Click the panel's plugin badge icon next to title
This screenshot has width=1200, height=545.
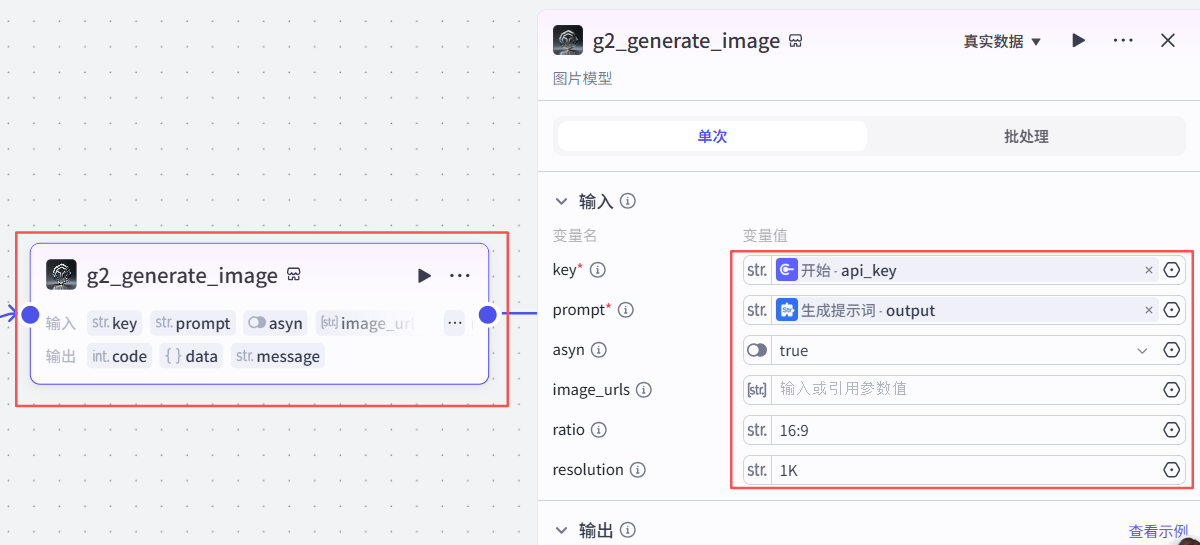[x=796, y=41]
